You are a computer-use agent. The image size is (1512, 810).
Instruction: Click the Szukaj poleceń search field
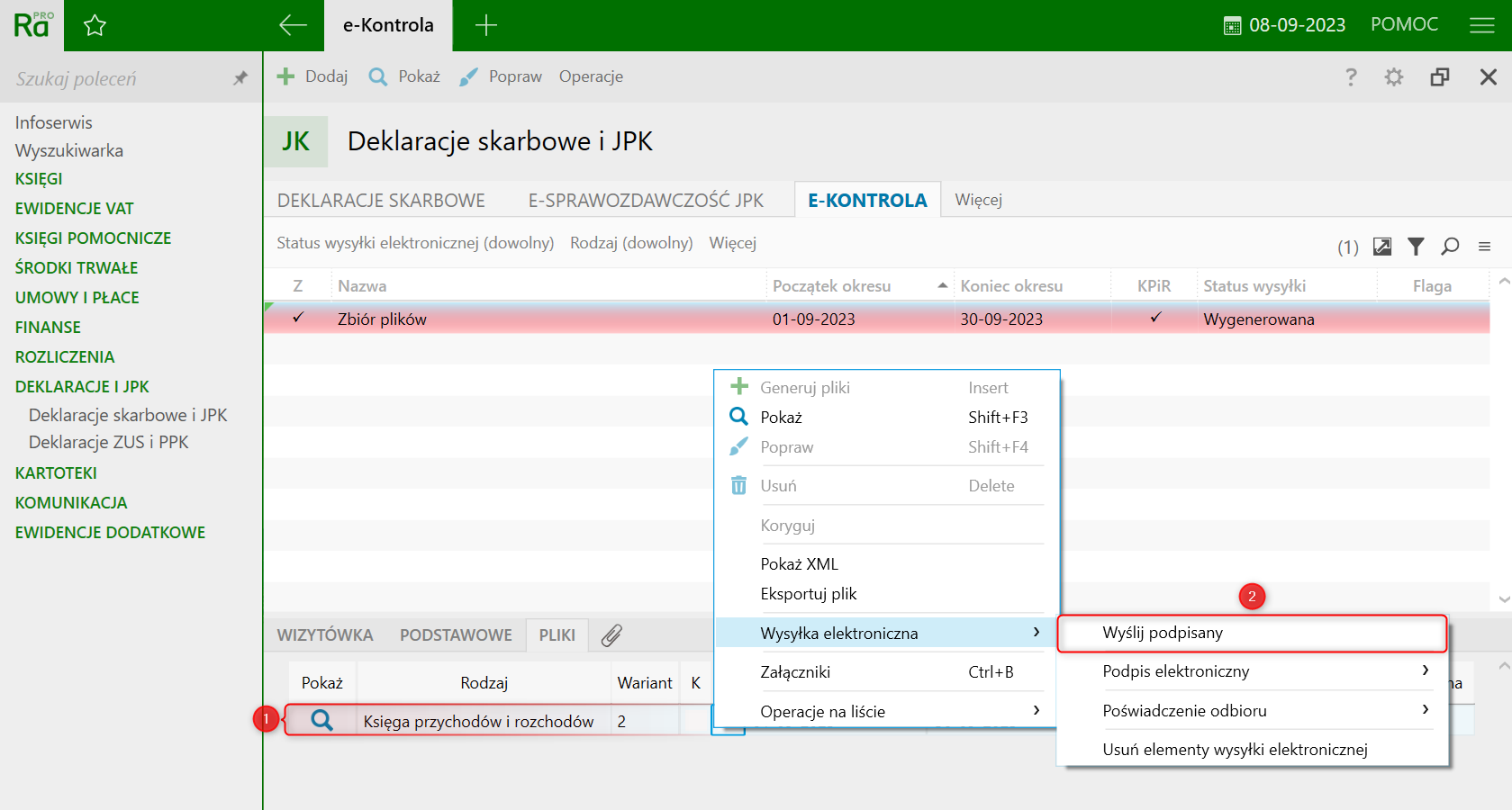(117, 78)
